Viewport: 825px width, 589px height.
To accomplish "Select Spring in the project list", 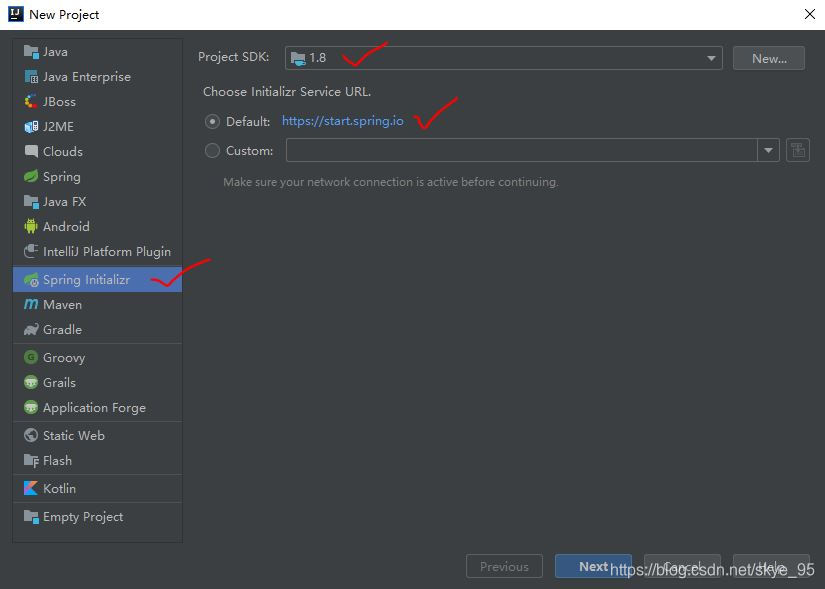I will pos(97,176).
